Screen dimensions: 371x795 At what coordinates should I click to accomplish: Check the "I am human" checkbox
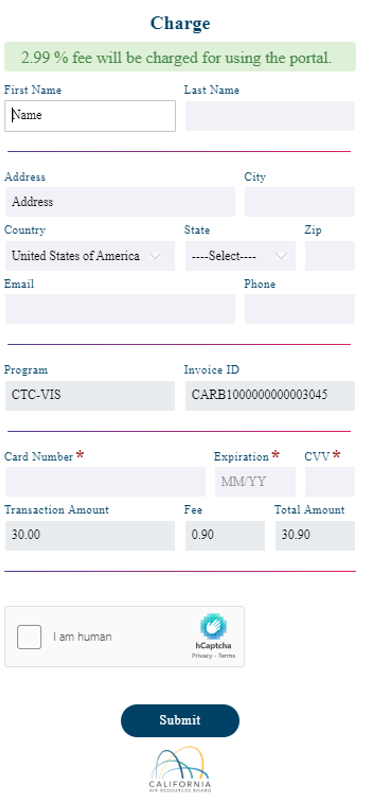click(x=29, y=637)
